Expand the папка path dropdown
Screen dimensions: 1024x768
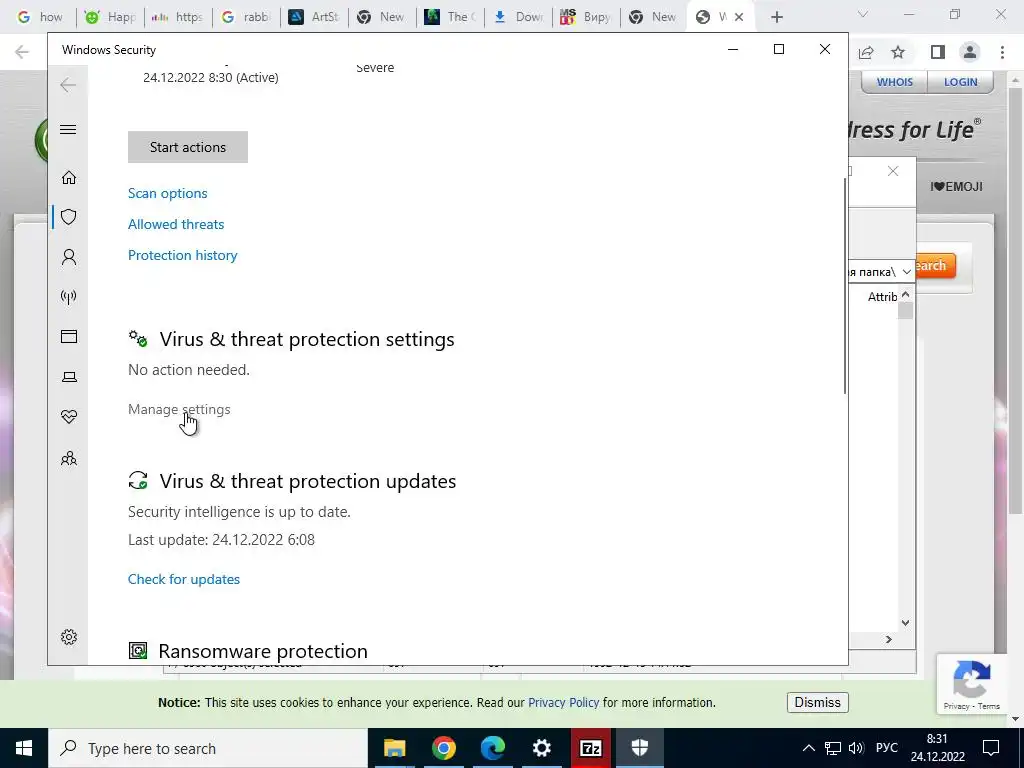[x=906, y=272]
